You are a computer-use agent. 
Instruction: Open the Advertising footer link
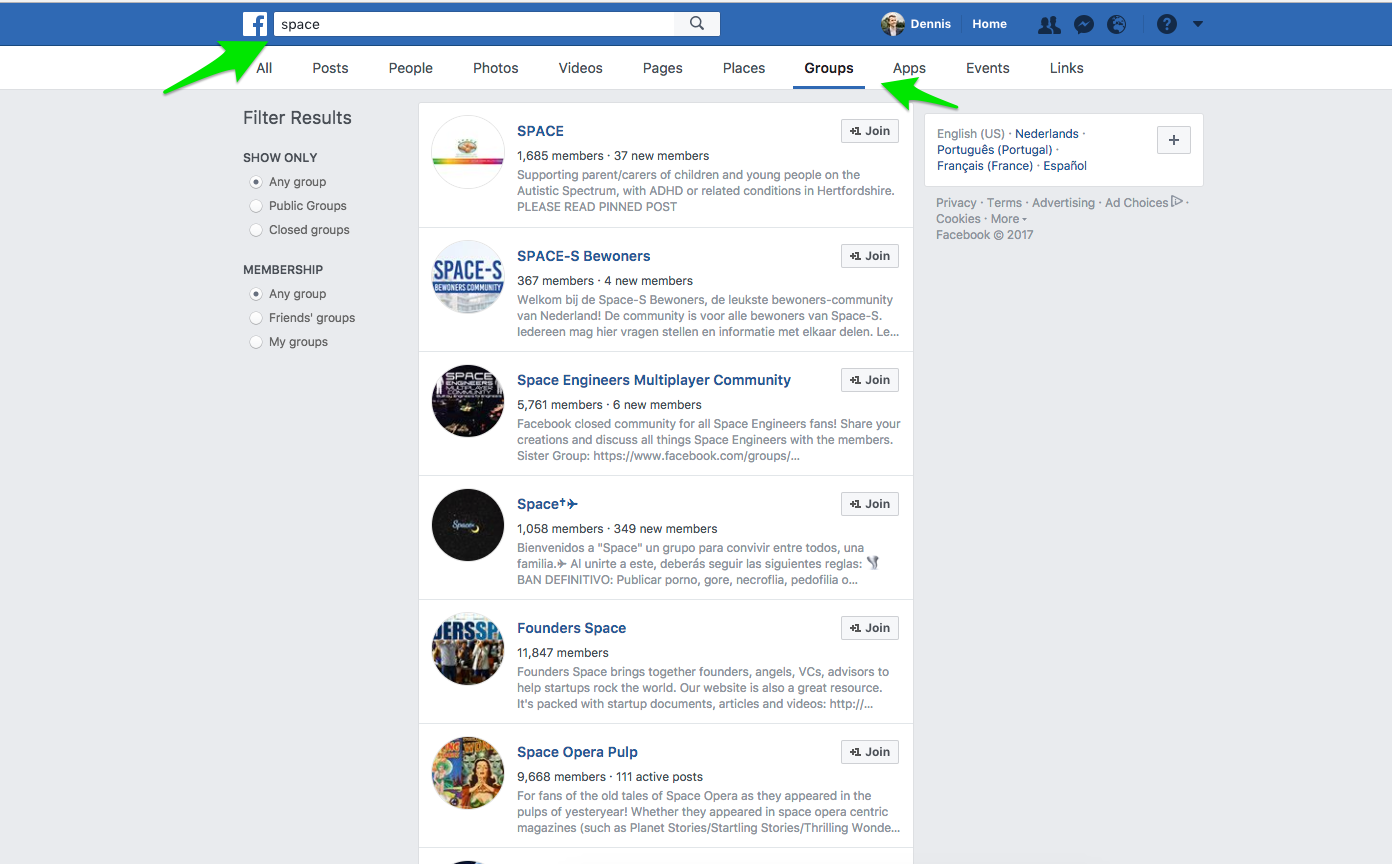1063,203
